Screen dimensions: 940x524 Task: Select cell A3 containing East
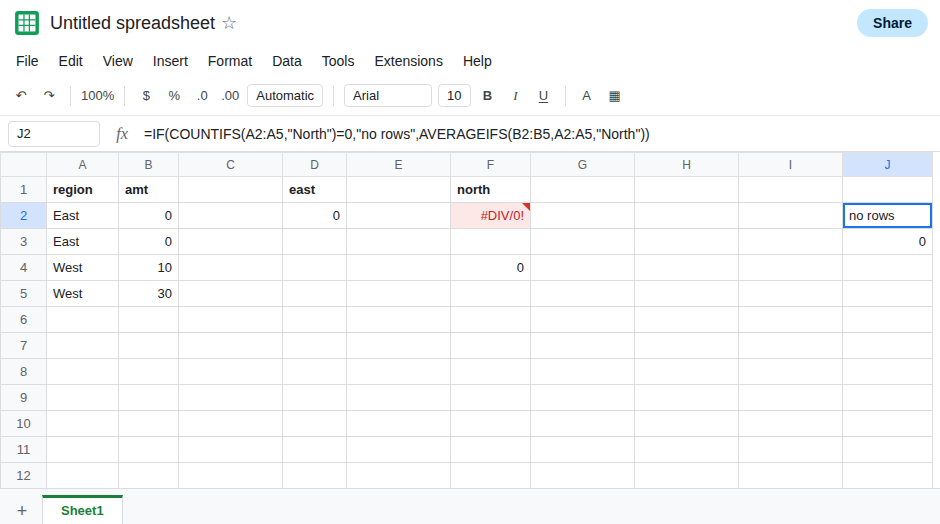pos(83,242)
